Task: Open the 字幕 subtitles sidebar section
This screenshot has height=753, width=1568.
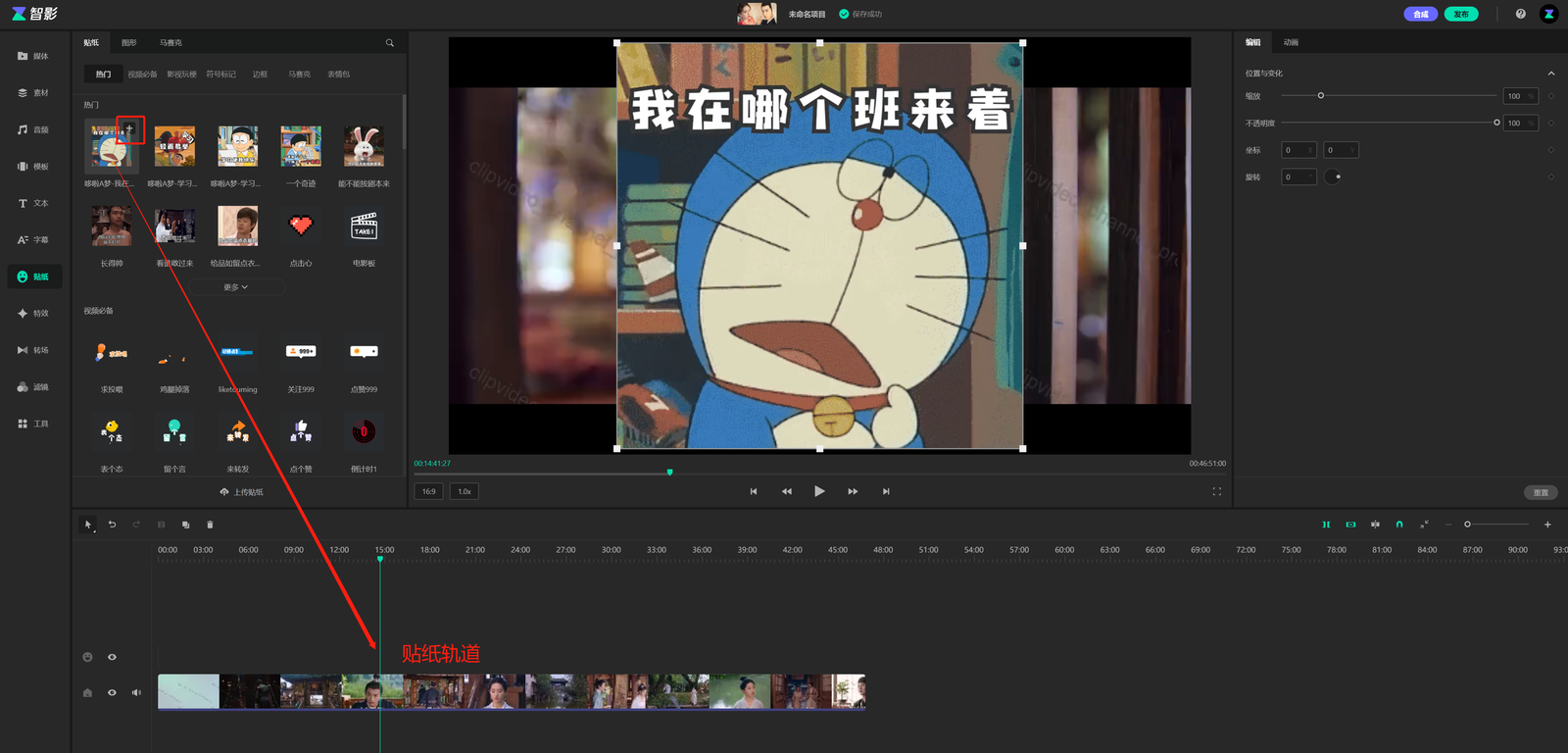Action: point(33,240)
